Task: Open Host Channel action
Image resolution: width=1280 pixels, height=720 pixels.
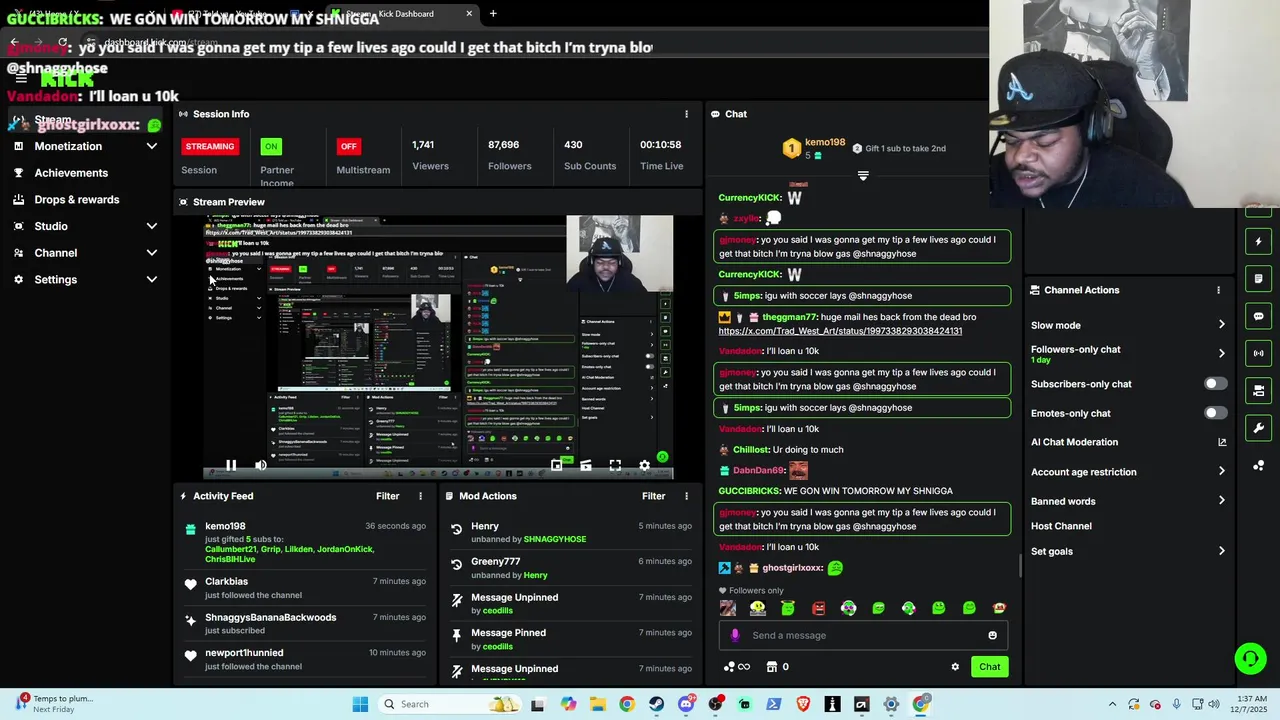Action: coord(1061,526)
